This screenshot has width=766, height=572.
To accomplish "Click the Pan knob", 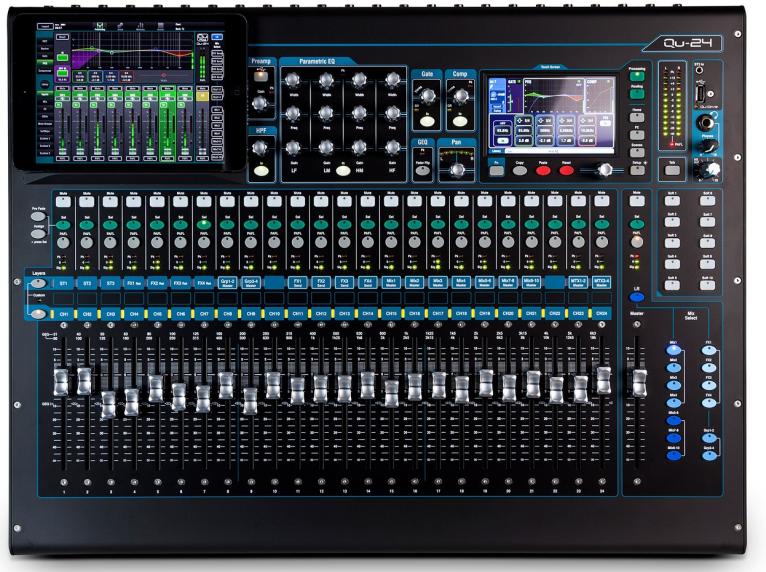I will click(x=457, y=169).
